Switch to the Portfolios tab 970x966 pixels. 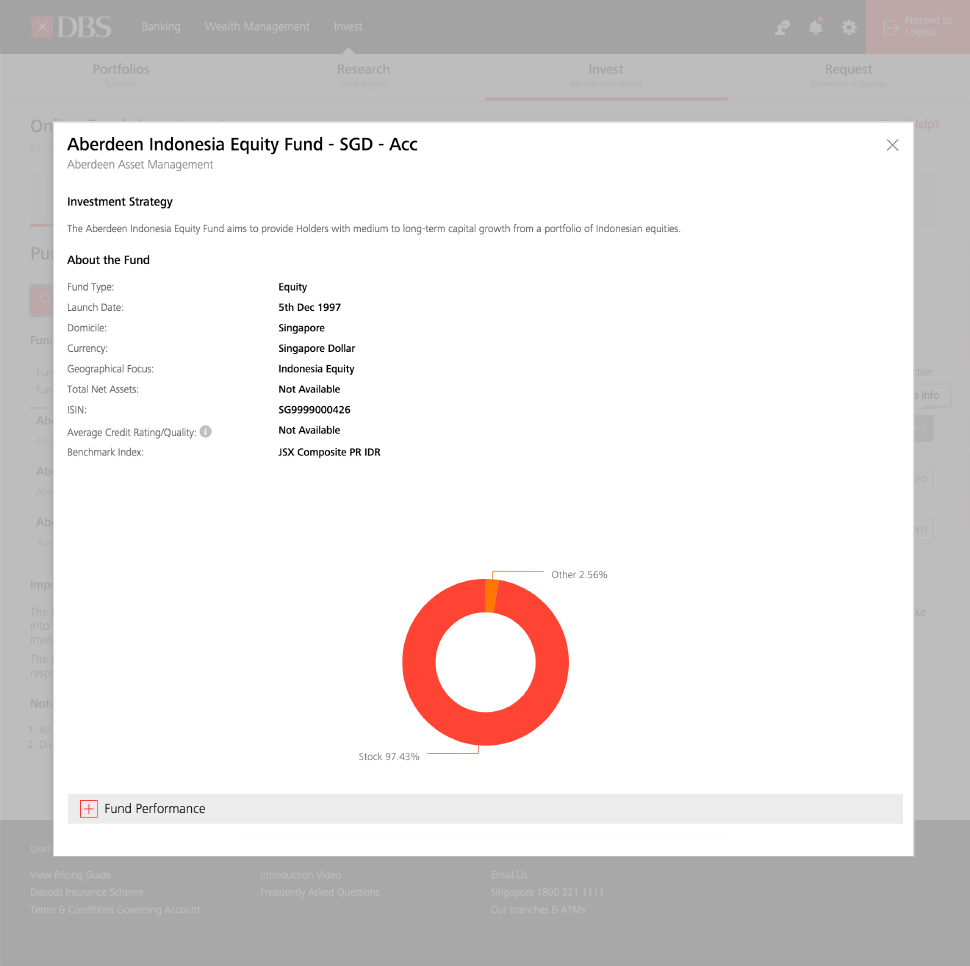[121, 76]
